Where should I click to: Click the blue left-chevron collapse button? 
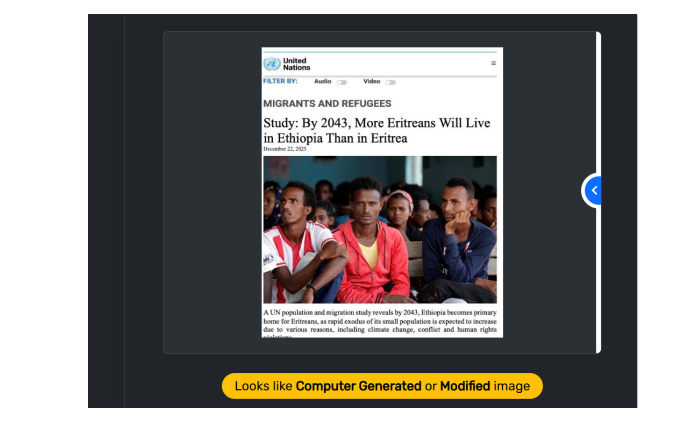pos(594,191)
